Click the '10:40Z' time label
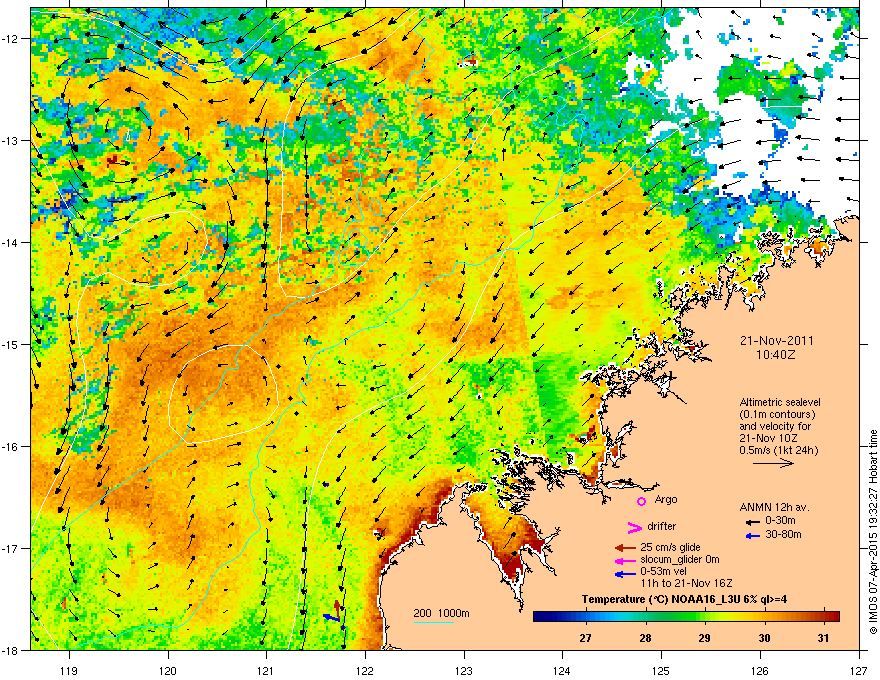 [776, 355]
